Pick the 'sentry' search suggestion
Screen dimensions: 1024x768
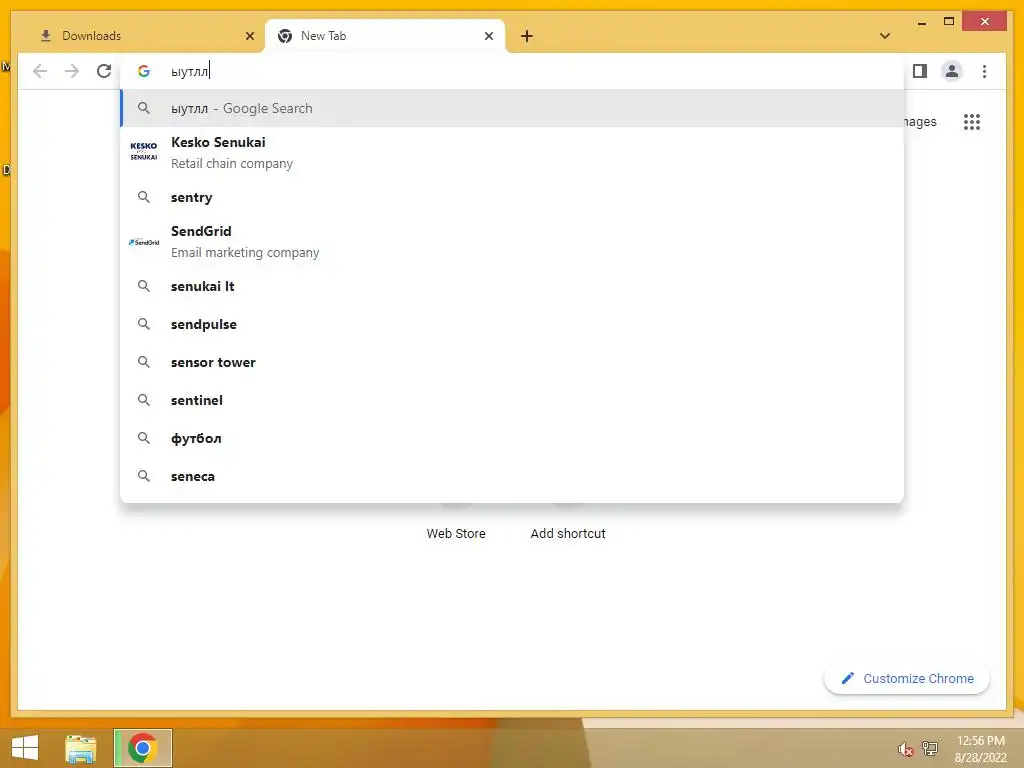pyautogui.click(x=513, y=197)
